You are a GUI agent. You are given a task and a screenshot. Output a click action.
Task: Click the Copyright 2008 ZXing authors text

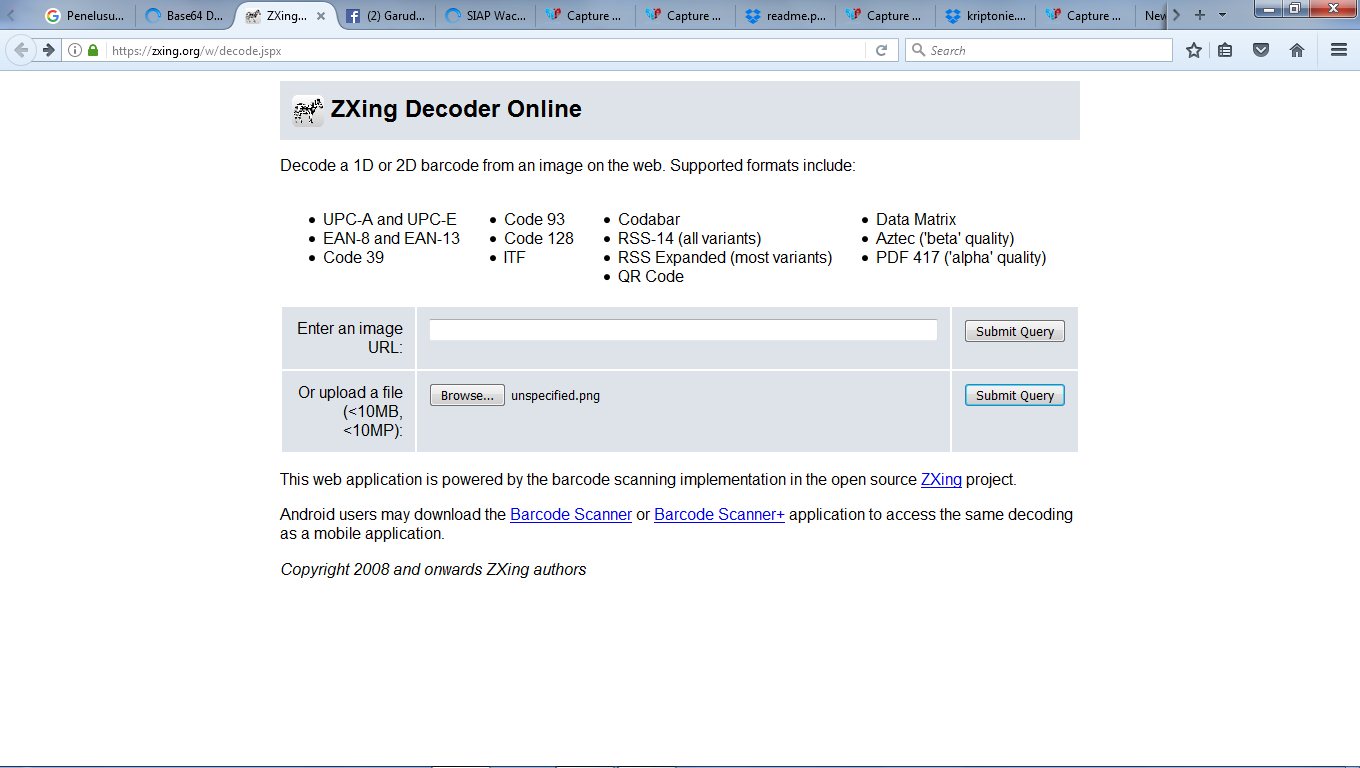coord(433,569)
